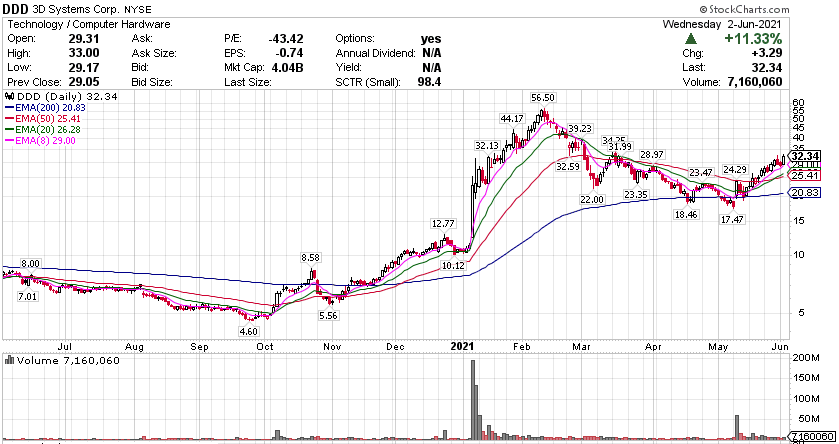Screen dimensions: 839x444
Task: Click the 12.77 price label
Action: (x=444, y=223)
